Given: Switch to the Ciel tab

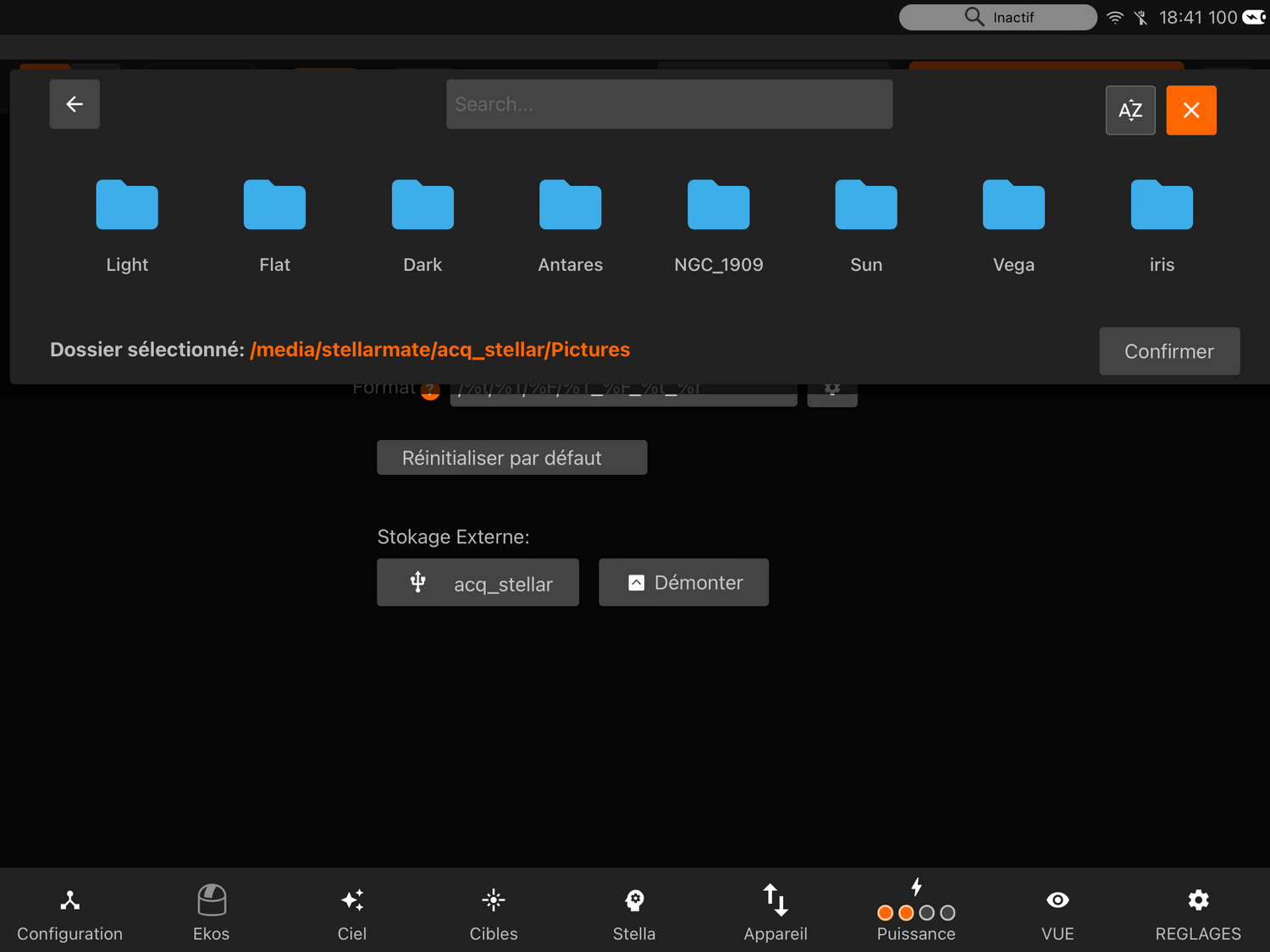Looking at the screenshot, I should 352,914.
